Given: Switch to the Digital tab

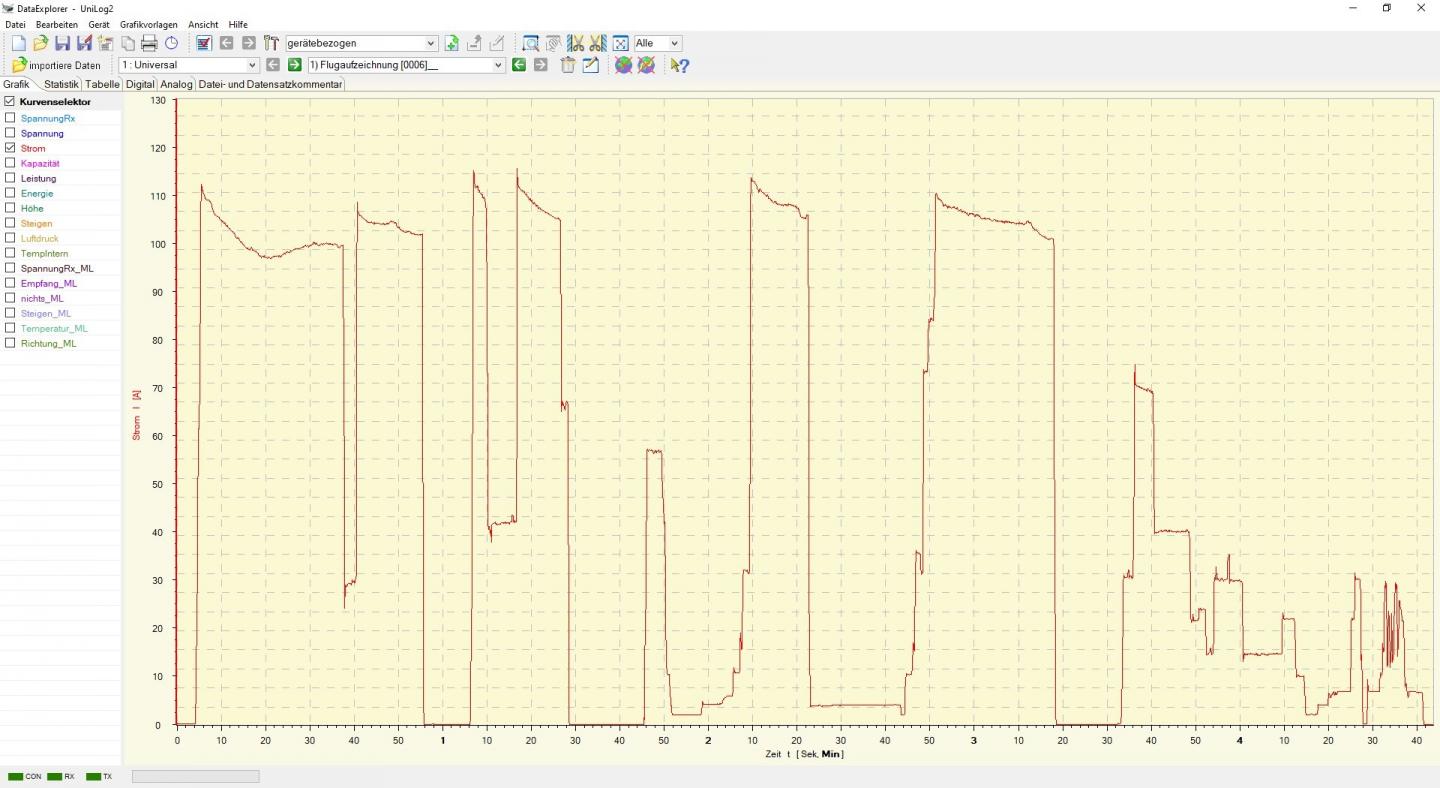Looking at the screenshot, I should click(x=140, y=84).
